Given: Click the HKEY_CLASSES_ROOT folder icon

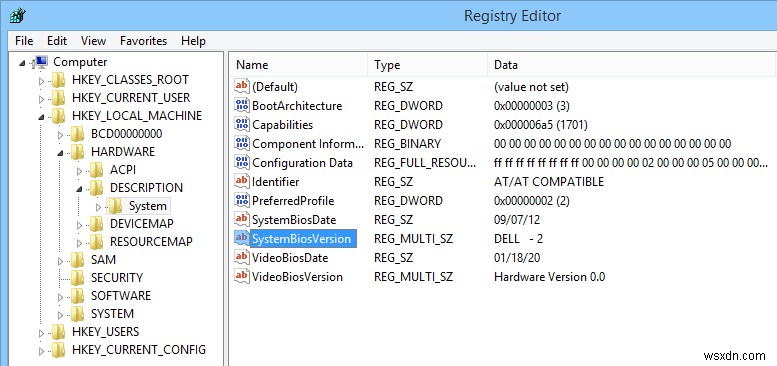Looking at the screenshot, I should 58,80.
